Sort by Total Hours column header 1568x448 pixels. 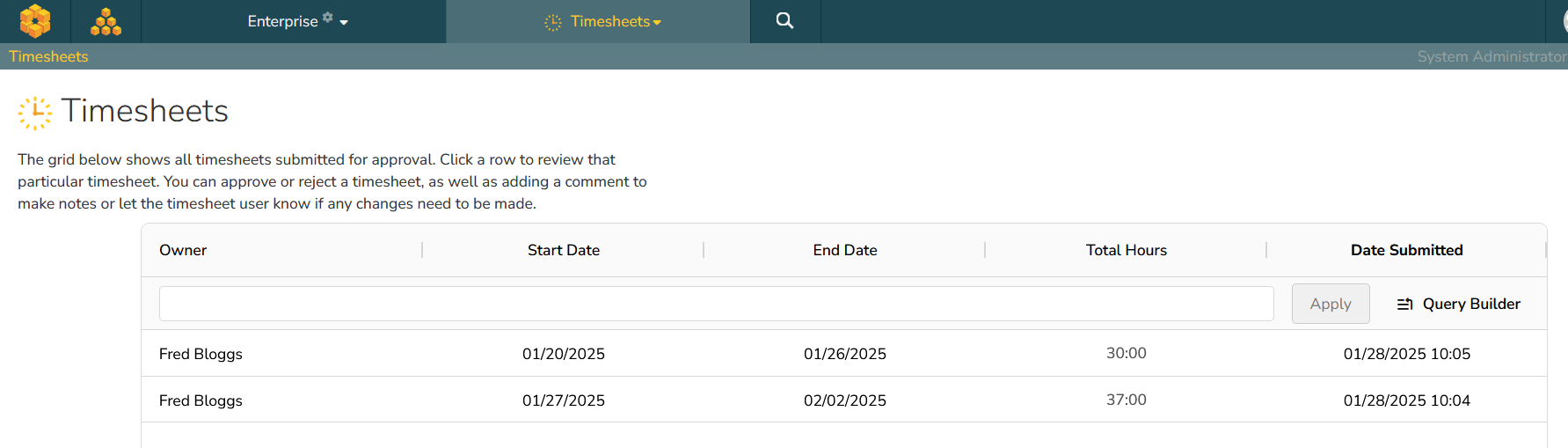(1126, 250)
